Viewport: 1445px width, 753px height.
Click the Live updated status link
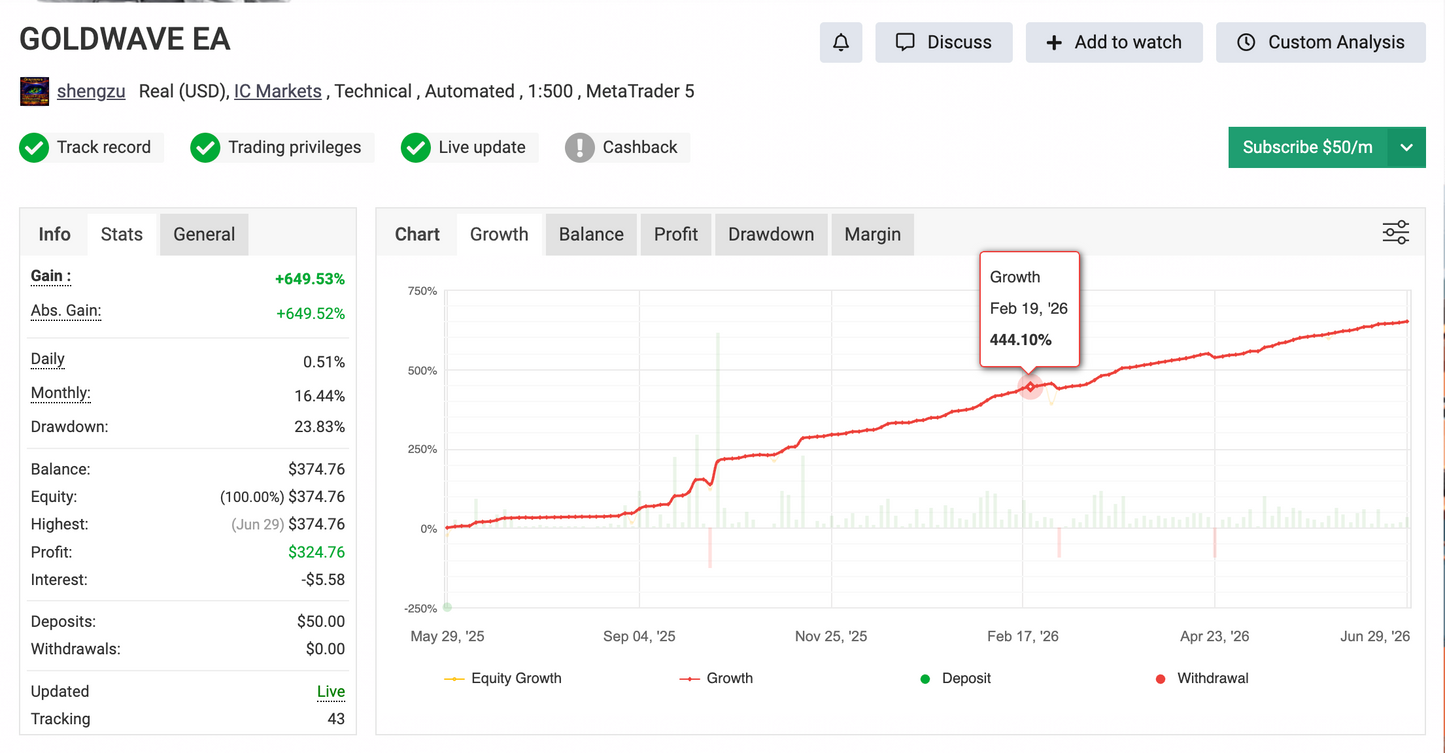(331, 691)
